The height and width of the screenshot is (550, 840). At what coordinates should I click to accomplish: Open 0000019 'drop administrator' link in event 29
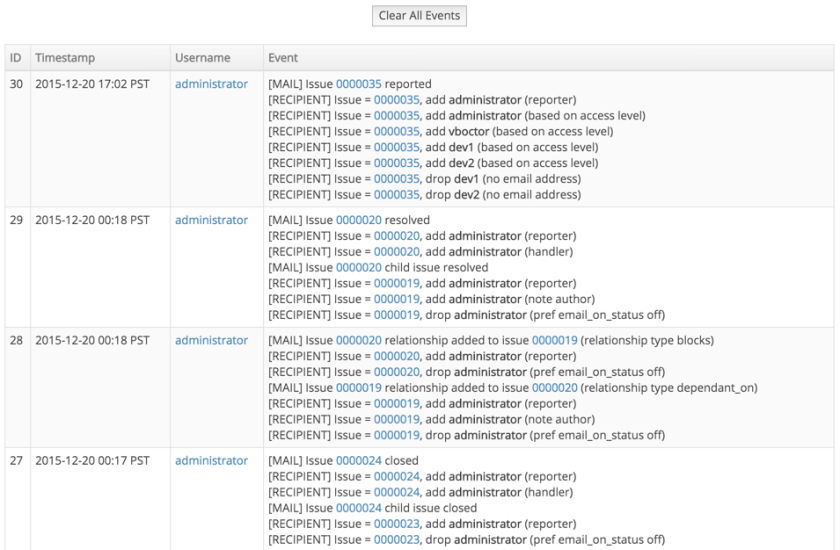(396, 315)
